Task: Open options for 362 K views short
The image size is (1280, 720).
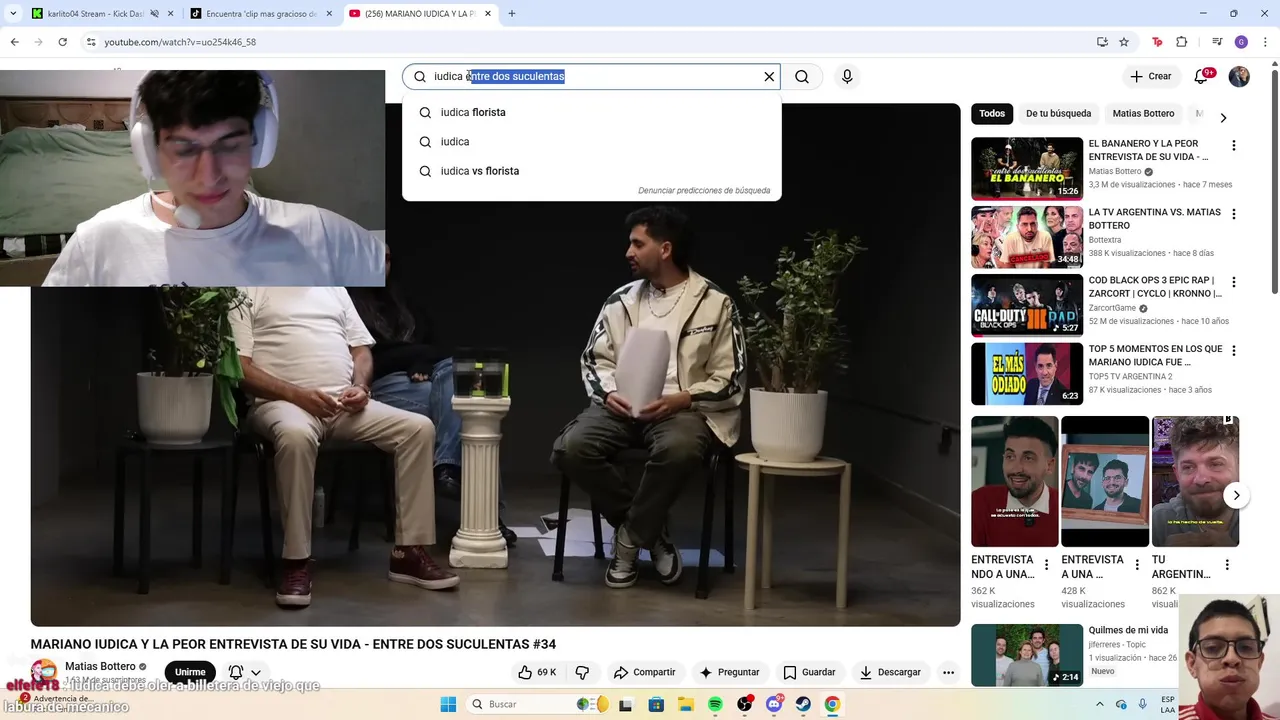Action: (x=1047, y=565)
